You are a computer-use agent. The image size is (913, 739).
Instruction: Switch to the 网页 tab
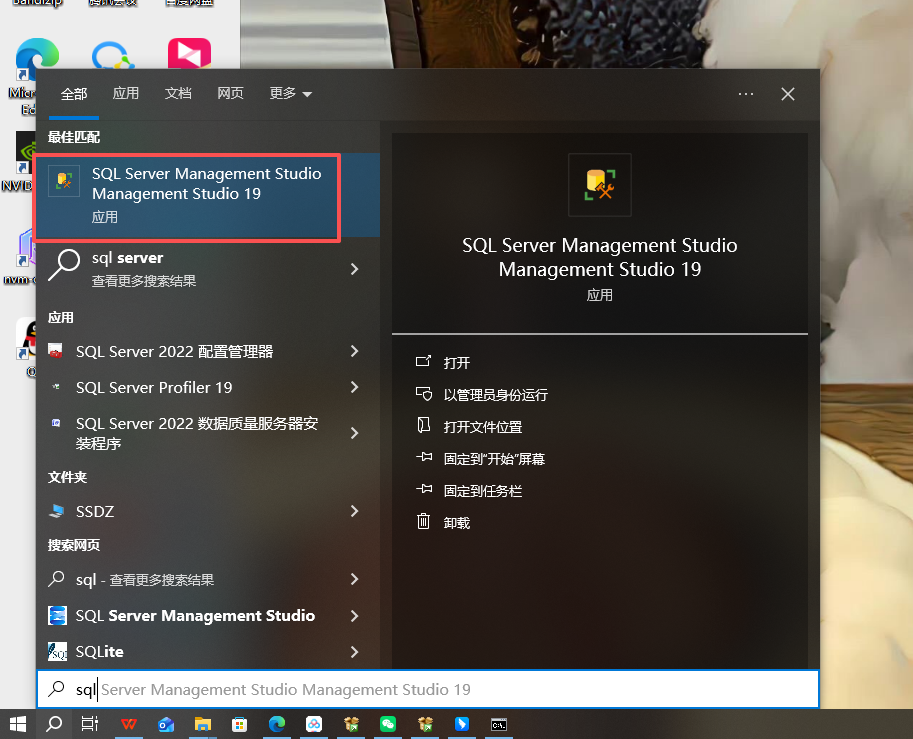[231, 93]
